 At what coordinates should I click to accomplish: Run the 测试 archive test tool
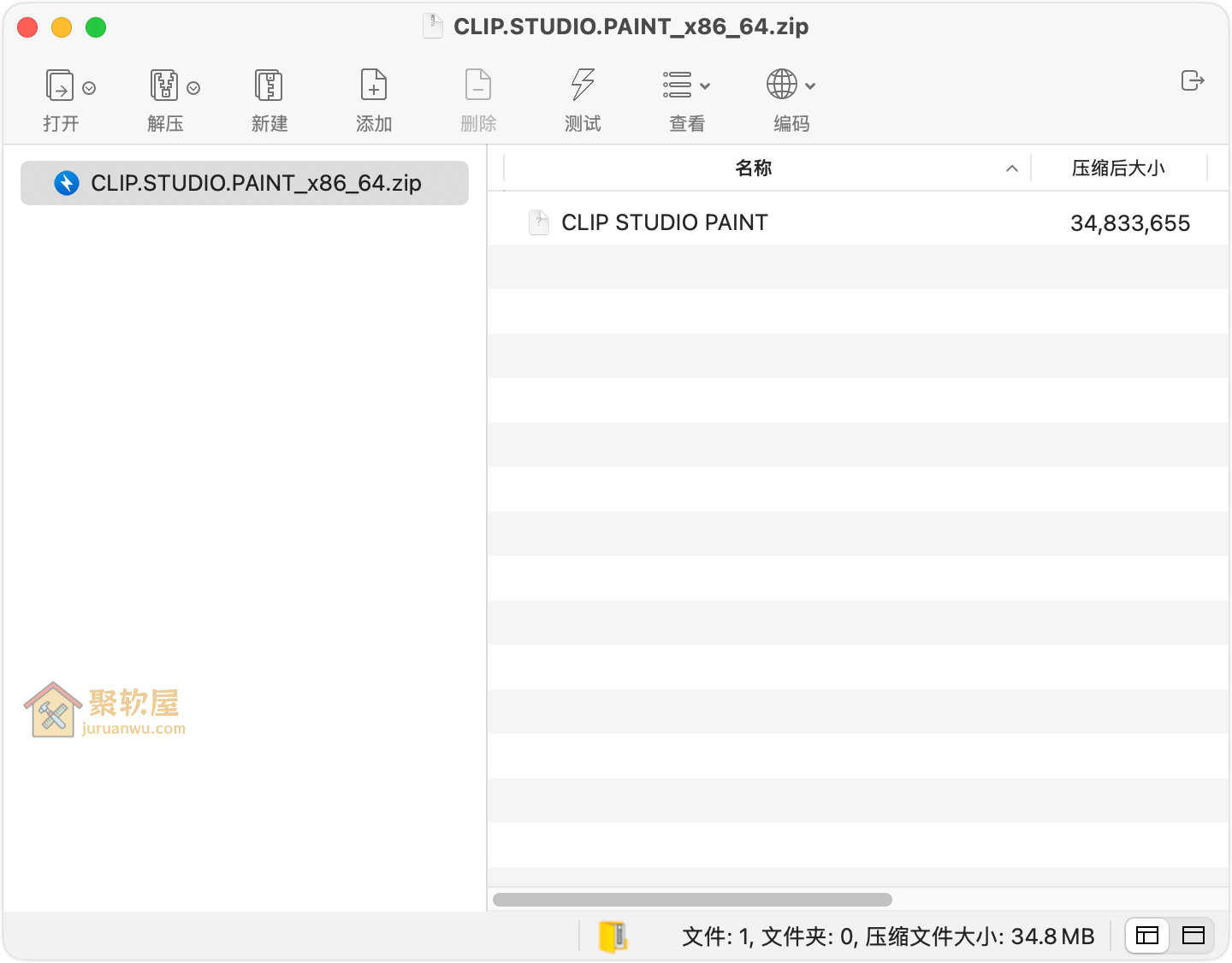click(x=583, y=86)
